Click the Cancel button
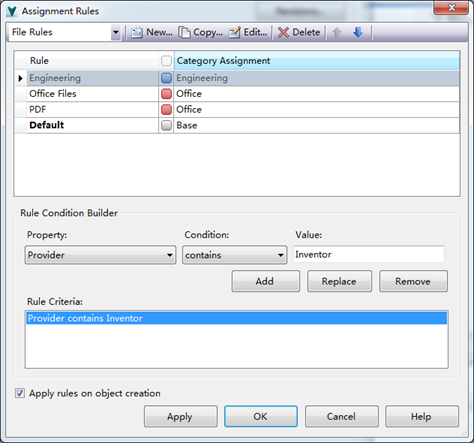The width and height of the screenshot is (474, 443). click(x=342, y=417)
